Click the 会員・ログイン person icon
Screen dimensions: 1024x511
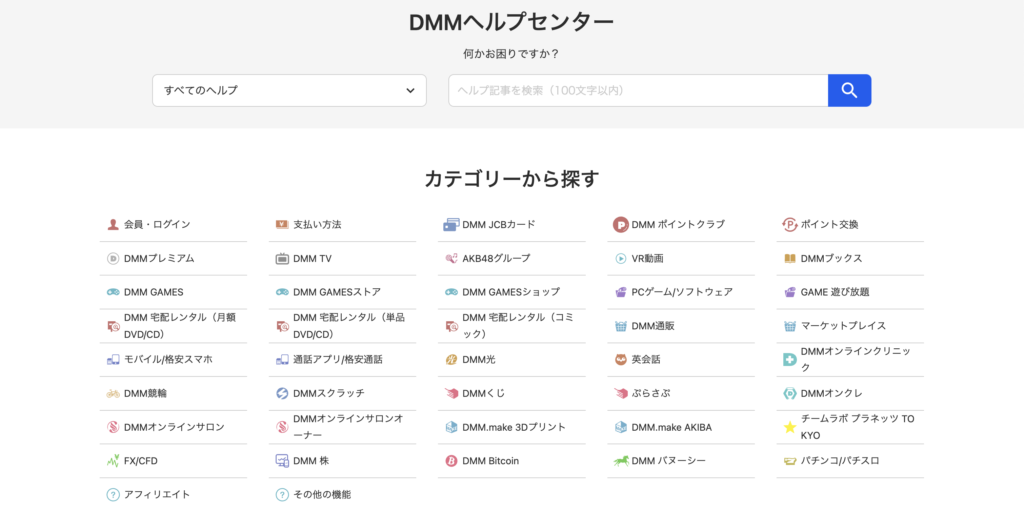coord(113,225)
